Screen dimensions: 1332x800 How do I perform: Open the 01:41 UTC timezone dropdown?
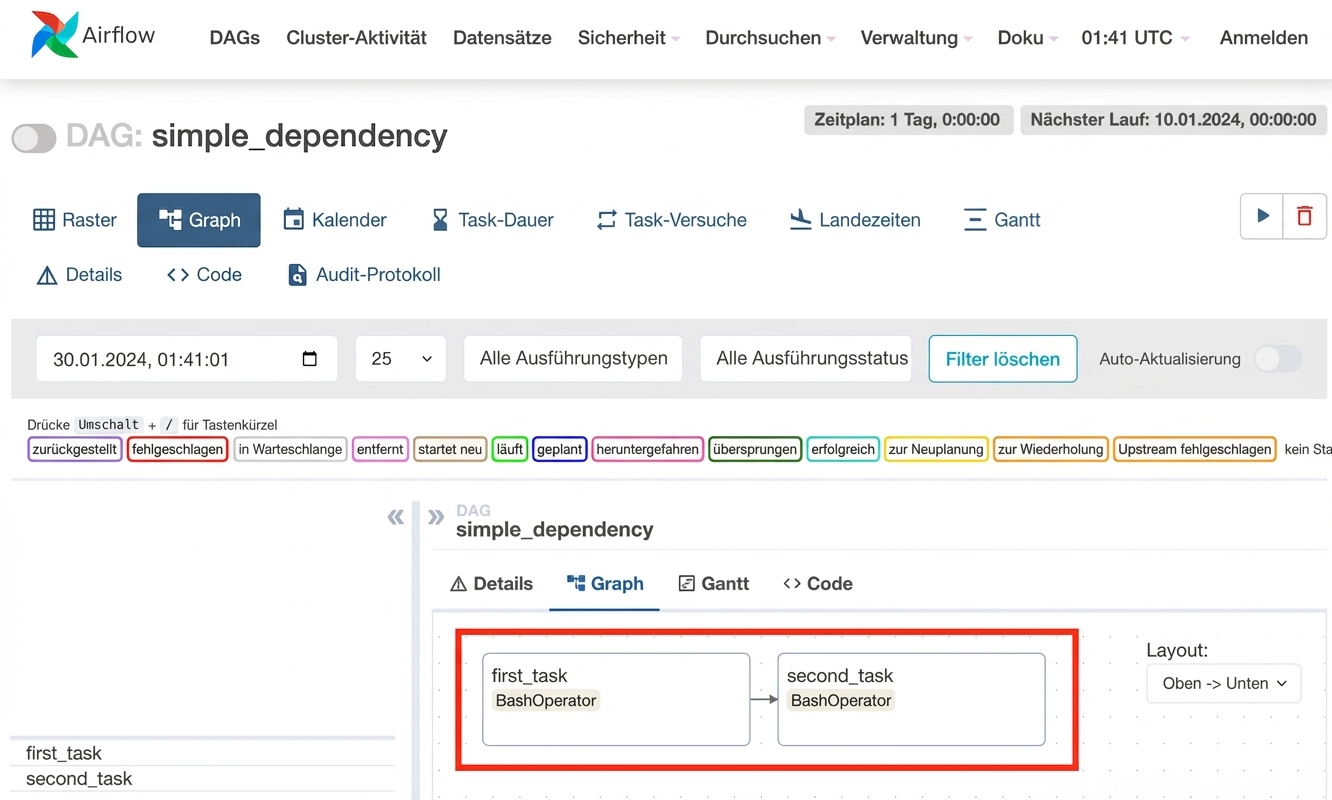1135,38
